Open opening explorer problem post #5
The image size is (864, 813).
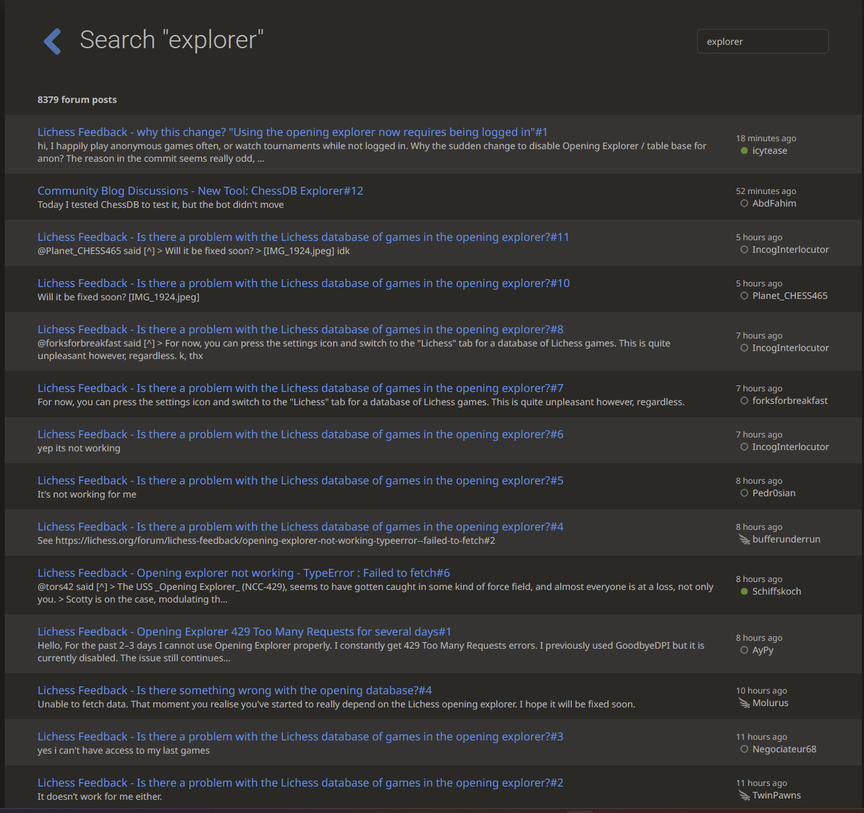point(300,481)
